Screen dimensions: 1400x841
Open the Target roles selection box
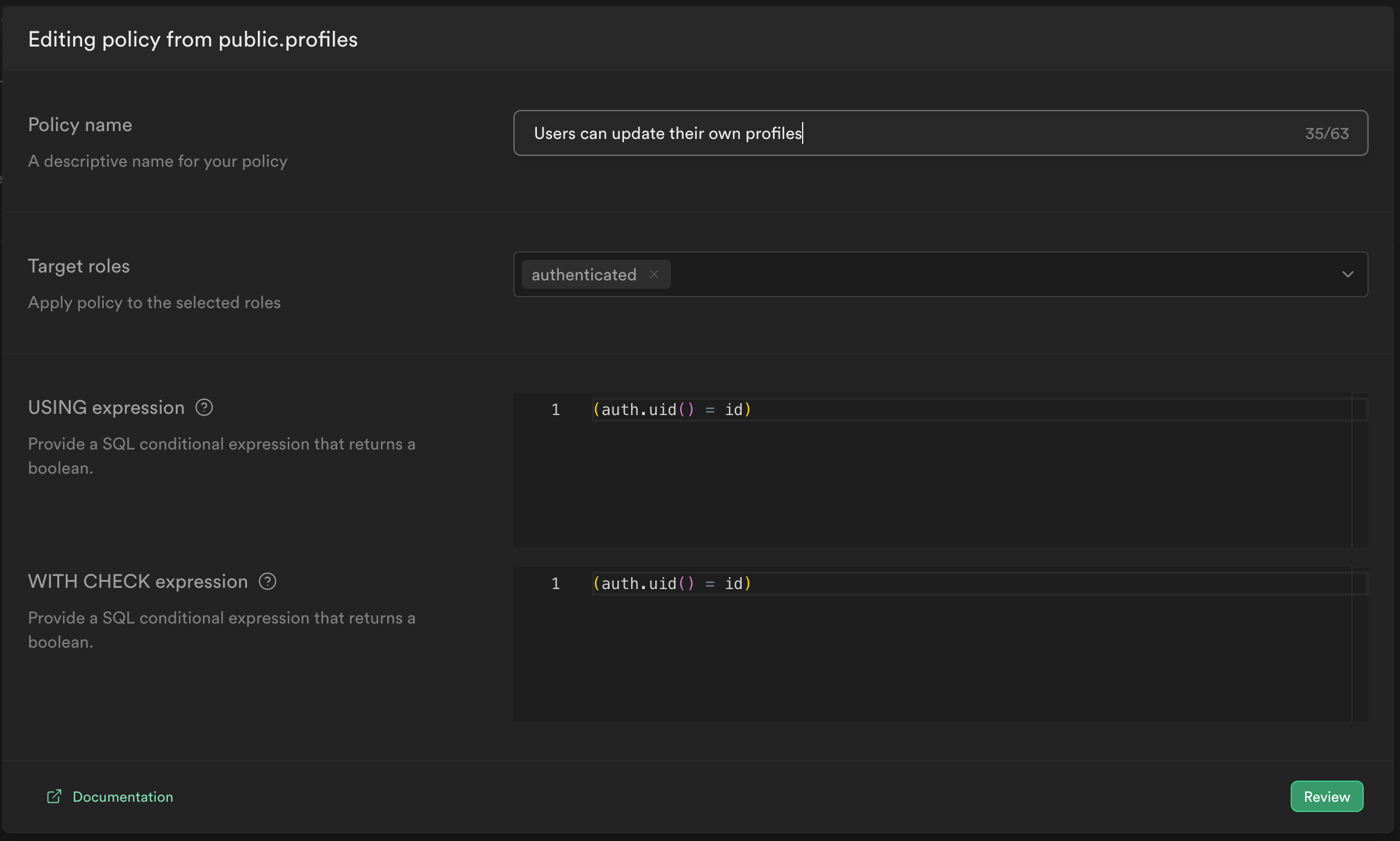coord(997,274)
